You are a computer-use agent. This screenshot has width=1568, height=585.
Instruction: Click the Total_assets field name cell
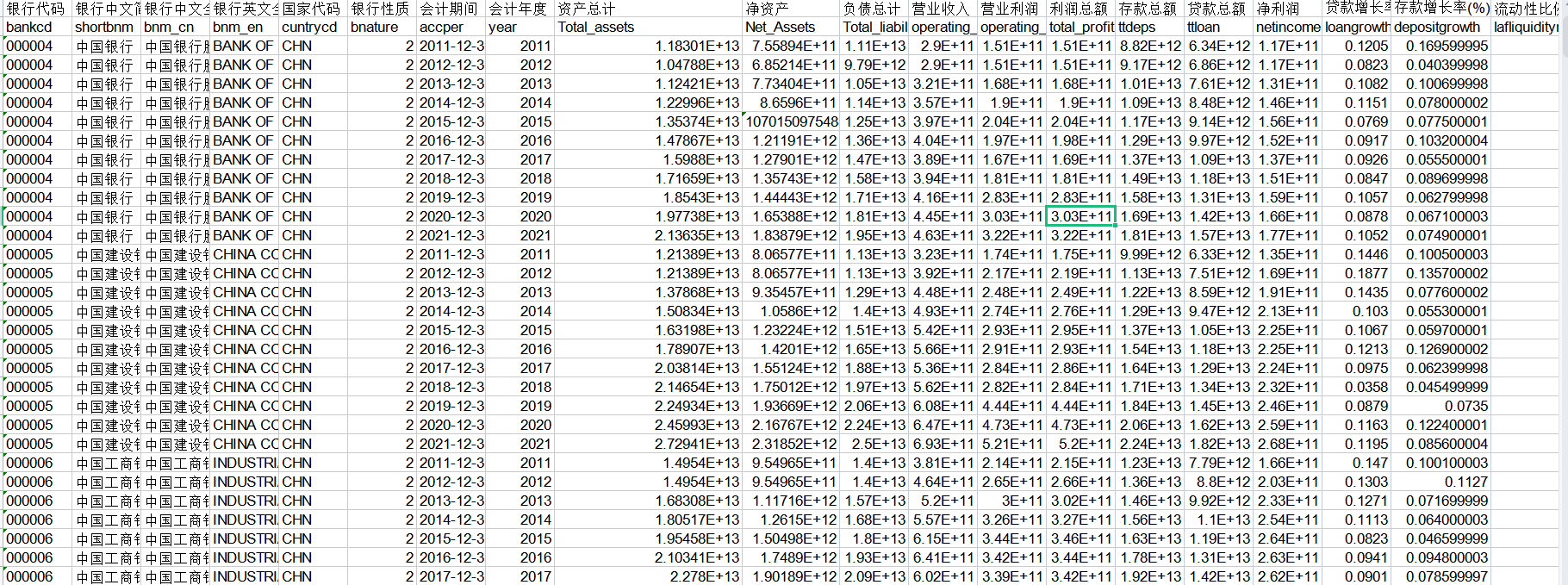(x=649, y=27)
